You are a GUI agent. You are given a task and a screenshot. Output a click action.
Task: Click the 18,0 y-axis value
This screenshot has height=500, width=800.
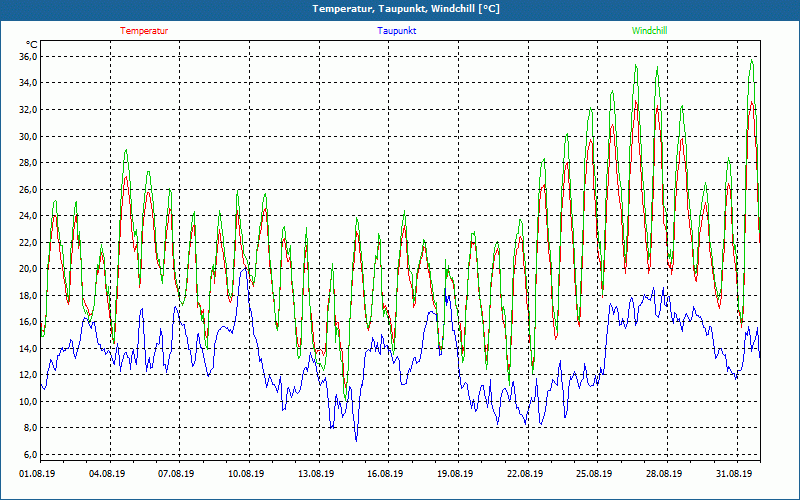(x=28, y=295)
